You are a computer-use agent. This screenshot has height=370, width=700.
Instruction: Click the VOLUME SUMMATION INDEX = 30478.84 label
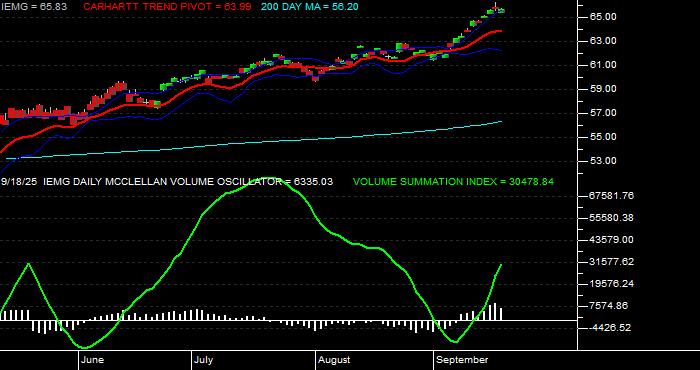pos(453,182)
